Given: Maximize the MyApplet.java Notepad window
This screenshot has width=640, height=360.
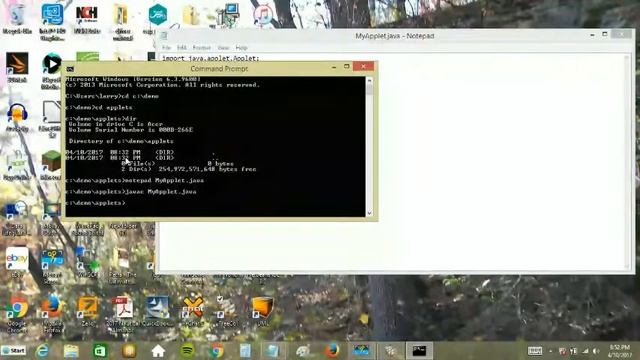Looking at the screenshot, I should click(x=605, y=35).
